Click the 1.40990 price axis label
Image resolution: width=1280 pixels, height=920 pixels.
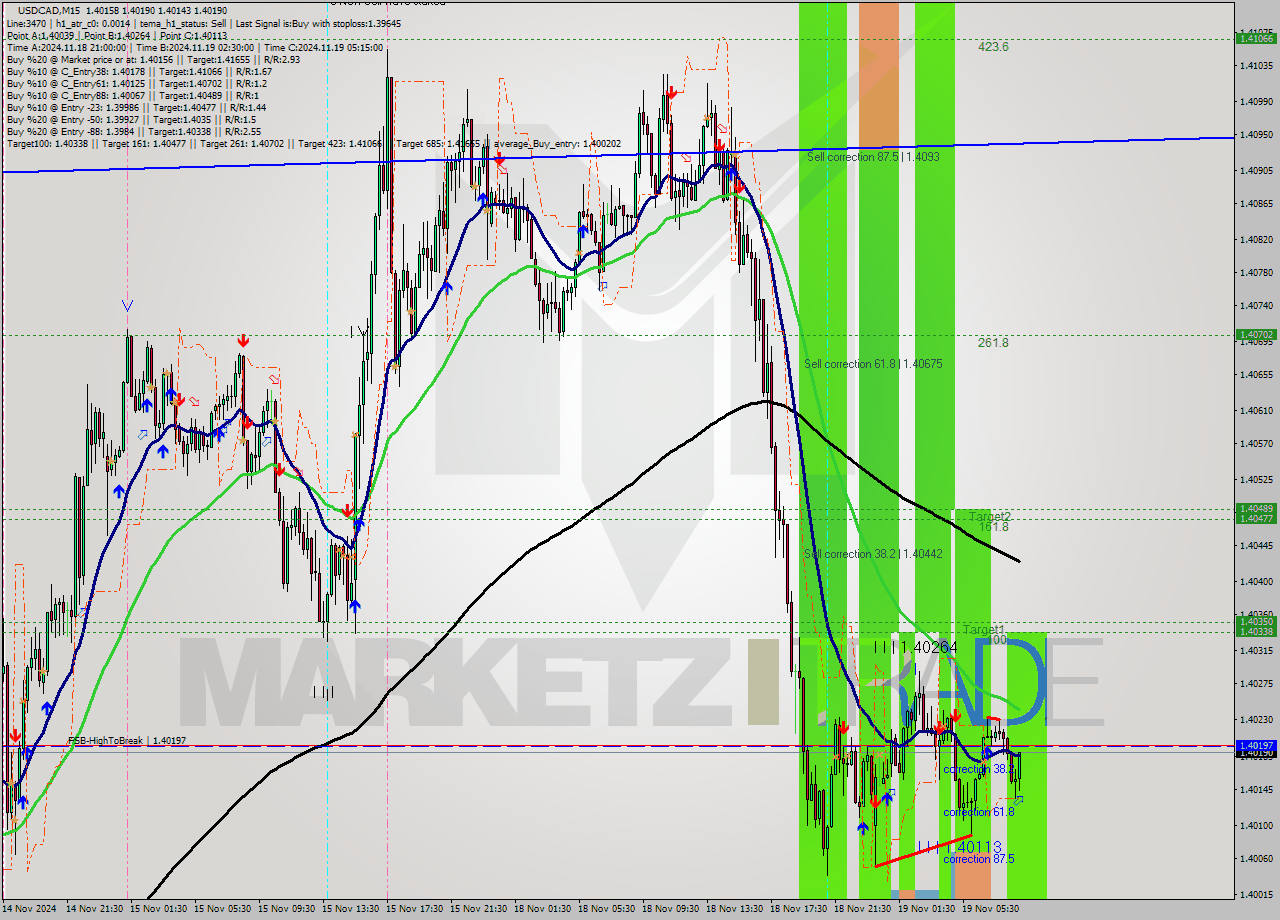pyautogui.click(x=1256, y=101)
